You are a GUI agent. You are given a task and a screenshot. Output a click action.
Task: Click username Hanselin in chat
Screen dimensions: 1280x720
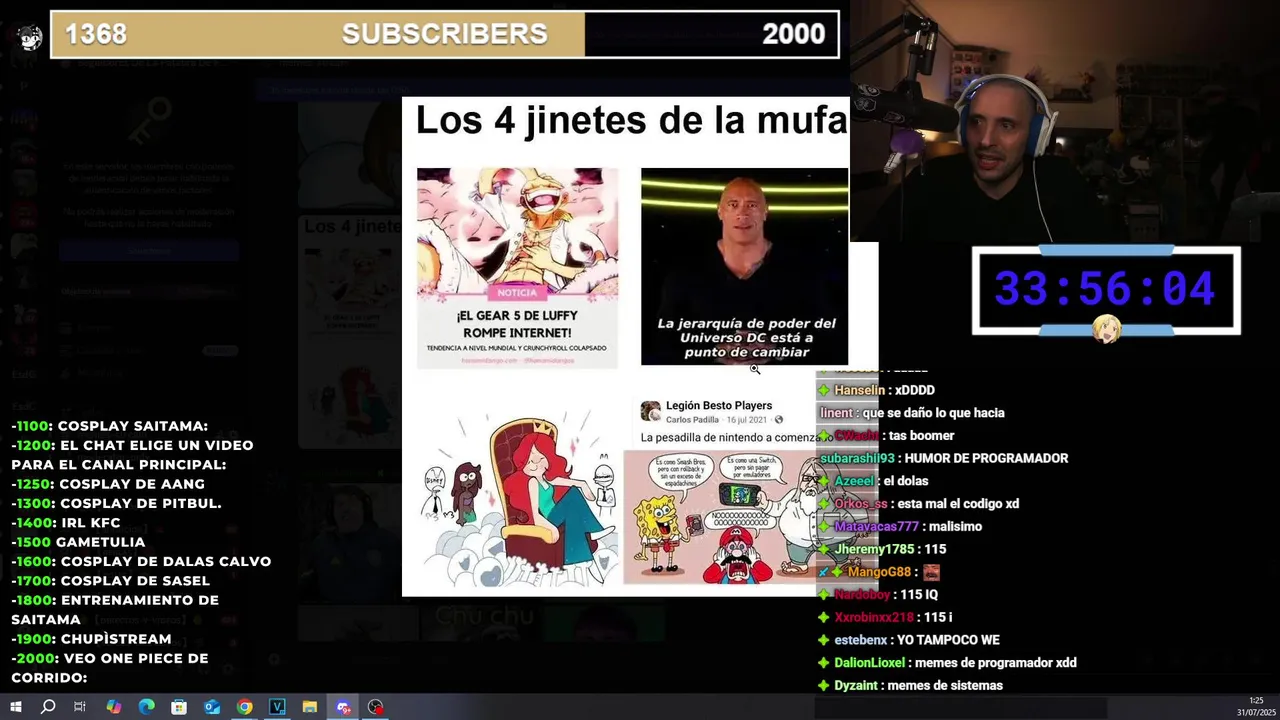point(859,390)
